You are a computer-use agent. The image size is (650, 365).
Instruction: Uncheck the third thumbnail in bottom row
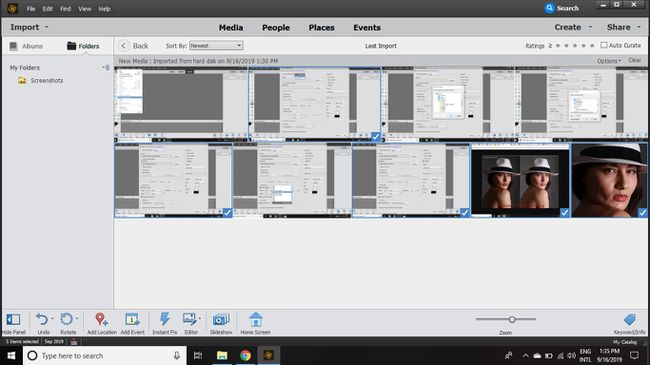pyautogui.click(x=465, y=212)
